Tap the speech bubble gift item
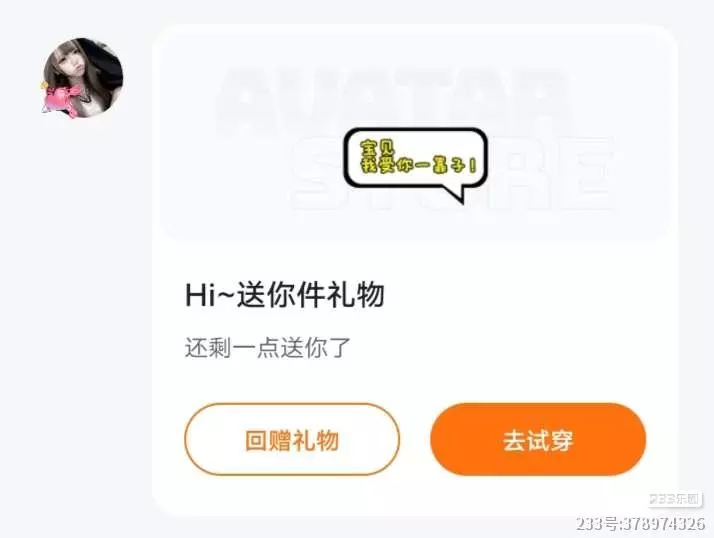 click(x=415, y=164)
